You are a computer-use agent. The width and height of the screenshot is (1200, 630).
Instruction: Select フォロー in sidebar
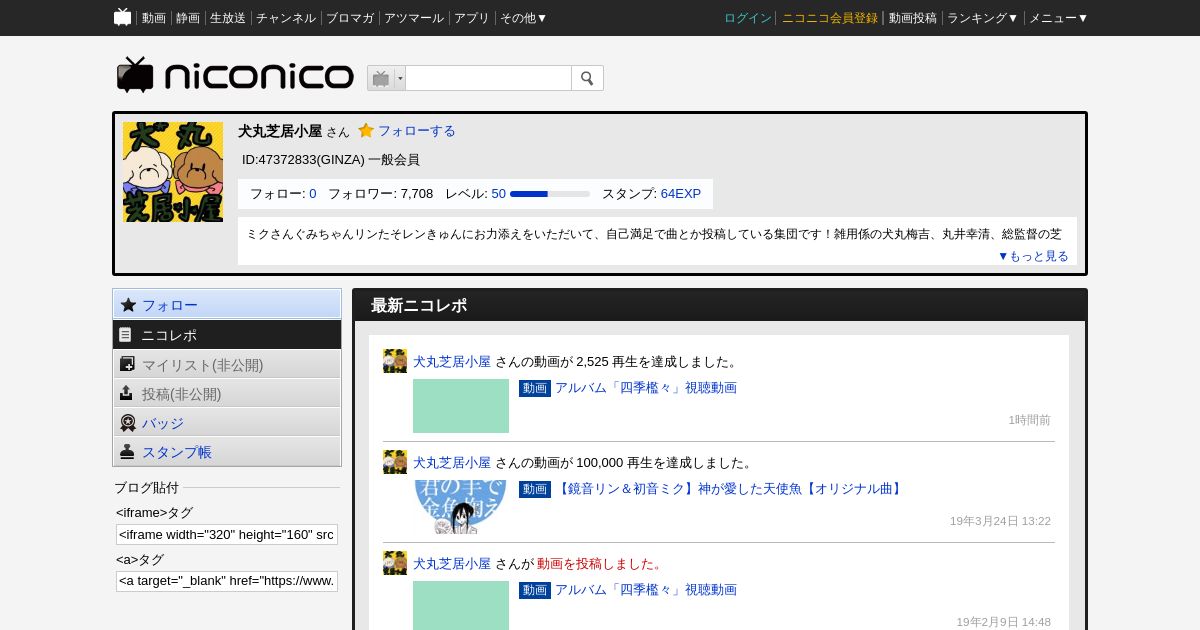pos(227,305)
